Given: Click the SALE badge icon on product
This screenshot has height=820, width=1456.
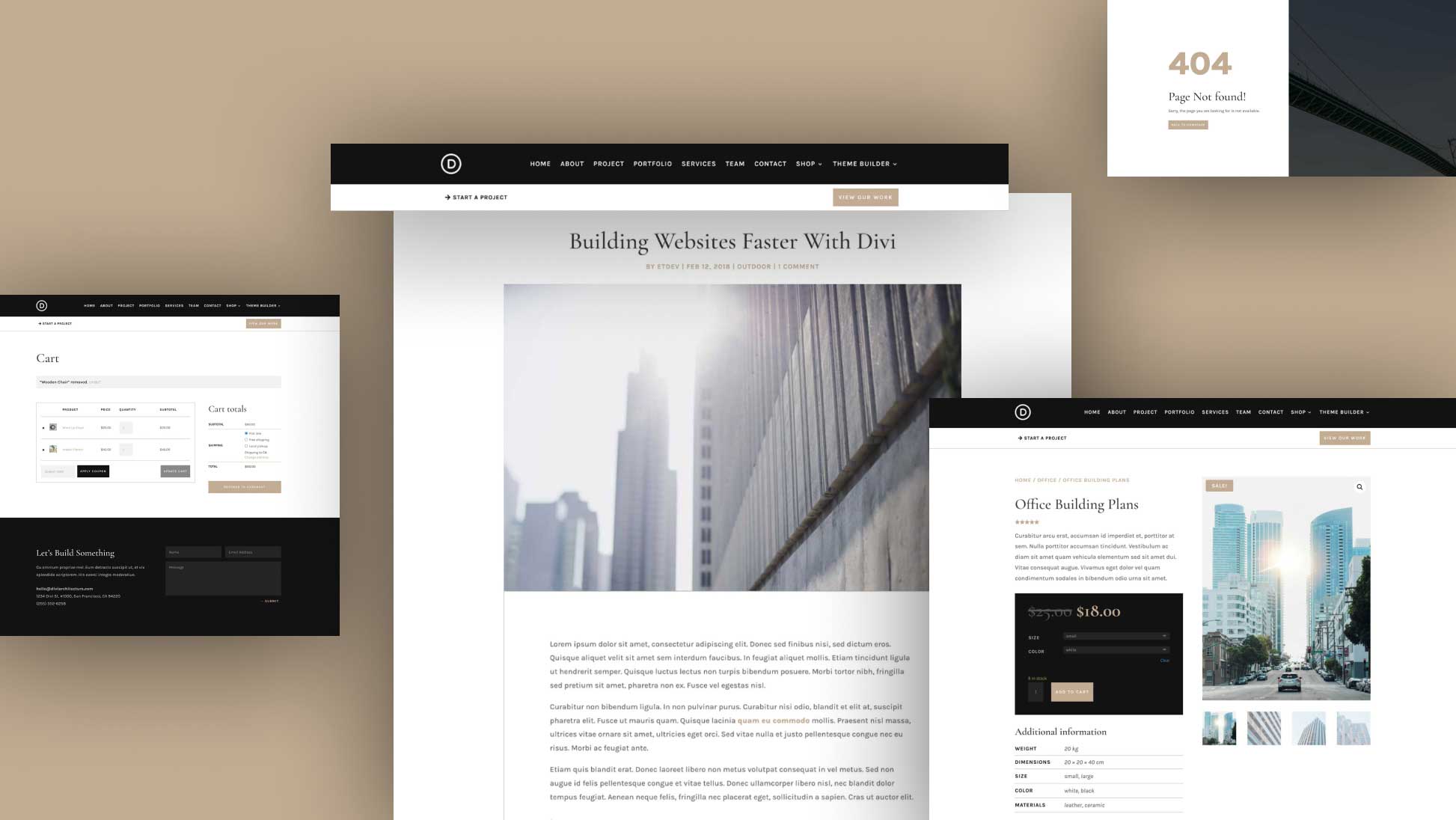Looking at the screenshot, I should pos(1218,485).
